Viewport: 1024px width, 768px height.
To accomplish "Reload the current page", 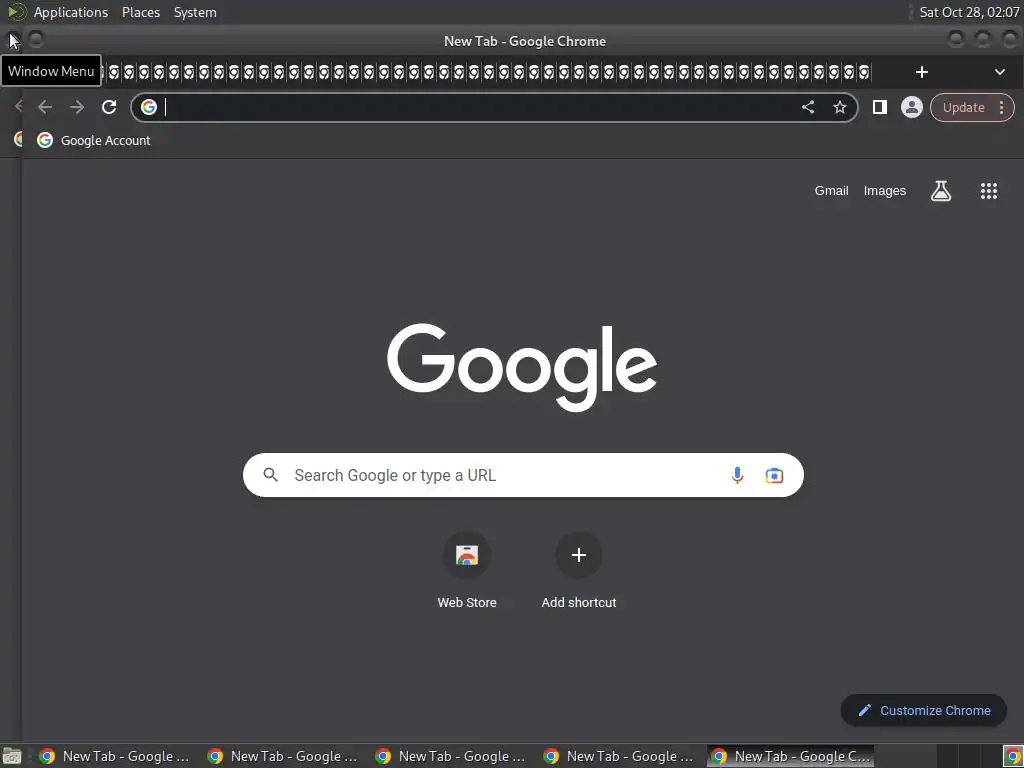I will coord(109,107).
